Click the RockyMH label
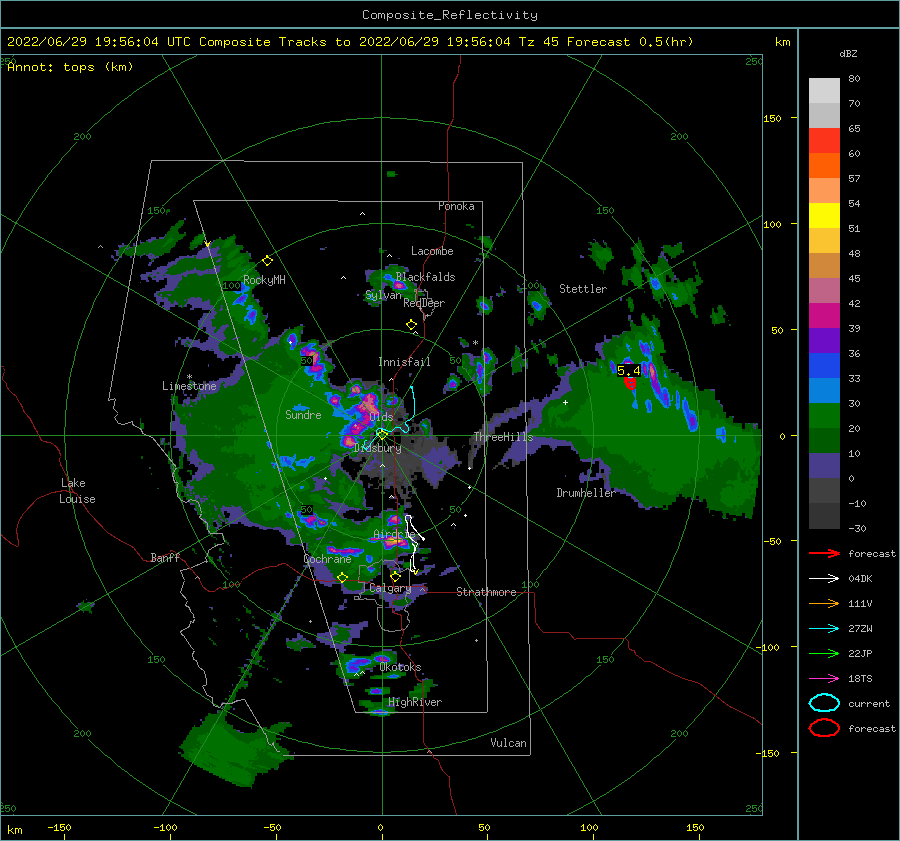The width and height of the screenshot is (900, 841). 264,280
